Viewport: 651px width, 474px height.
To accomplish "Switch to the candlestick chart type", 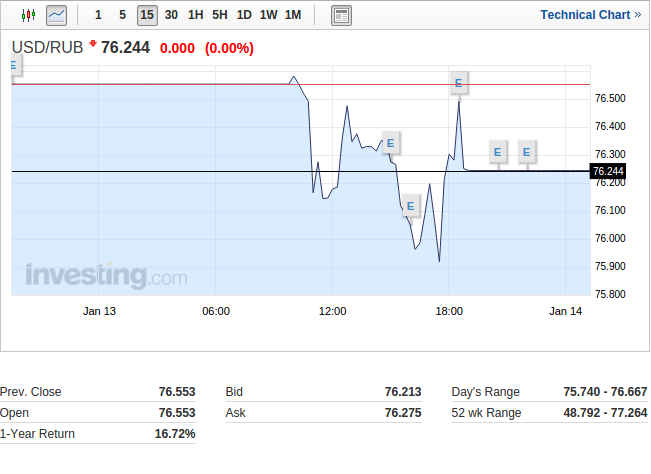I will (x=27, y=15).
